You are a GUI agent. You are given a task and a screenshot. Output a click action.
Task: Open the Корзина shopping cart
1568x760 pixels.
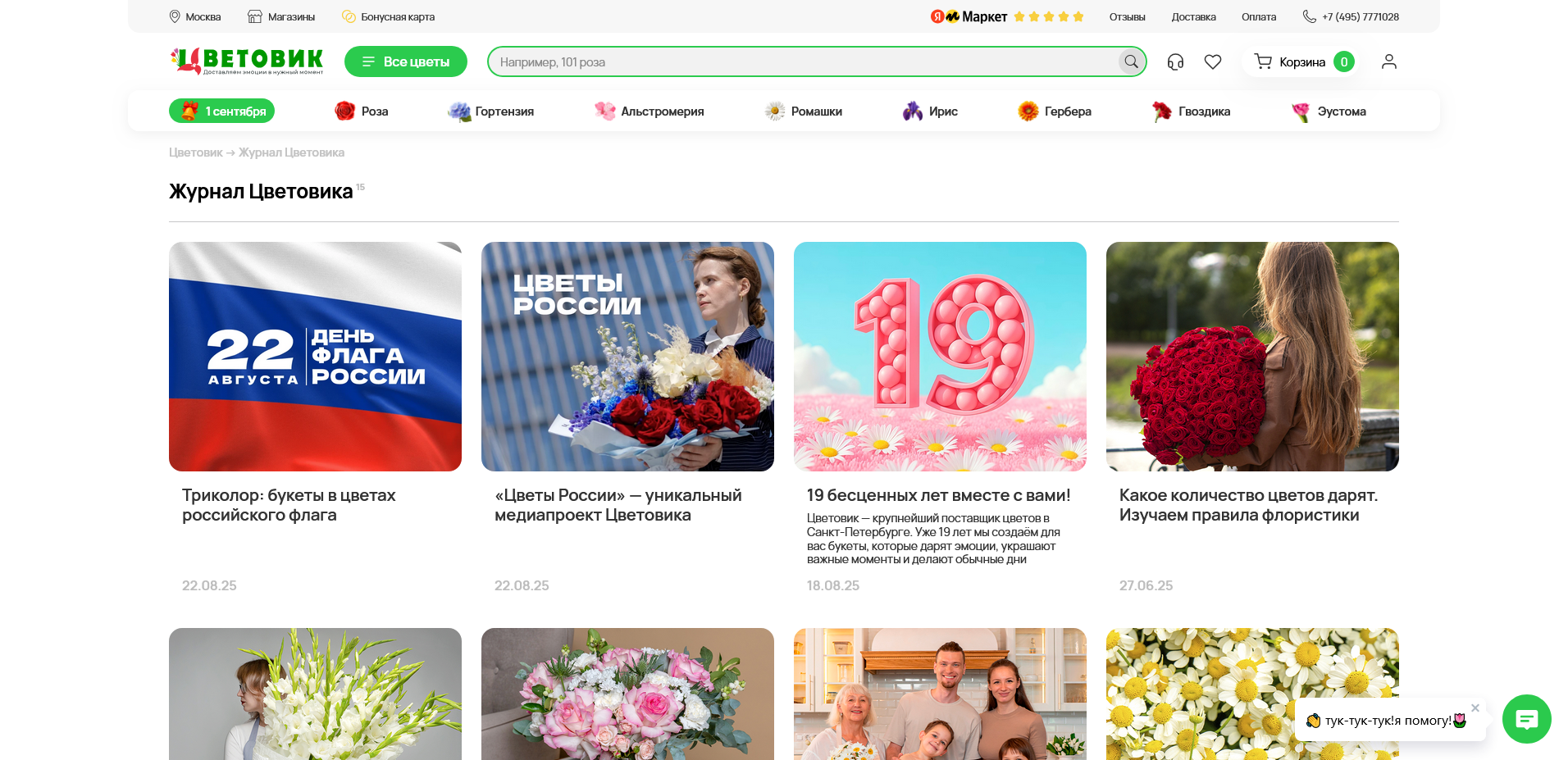click(1302, 61)
